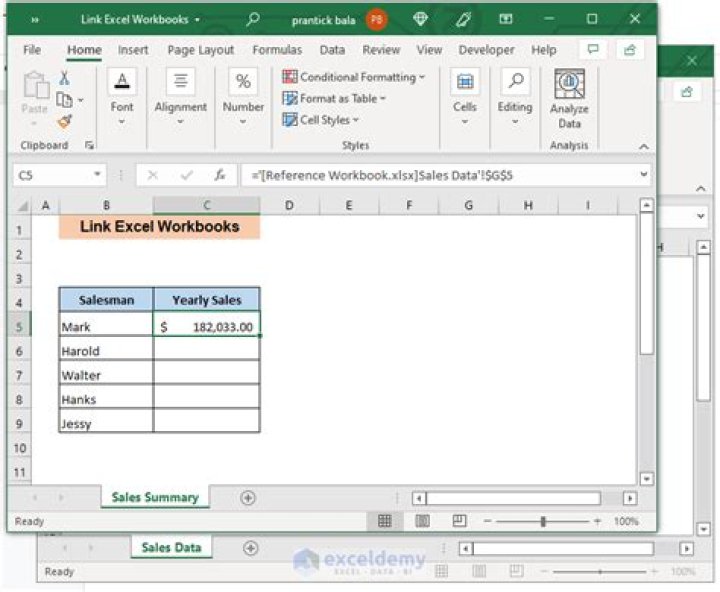
Task: Click the Share icon in the ribbon
Action: (x=630, y=50)
